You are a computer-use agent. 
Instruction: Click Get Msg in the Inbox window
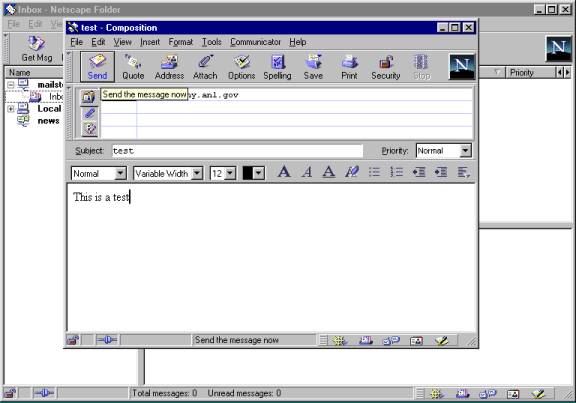[x=36, y=49]
